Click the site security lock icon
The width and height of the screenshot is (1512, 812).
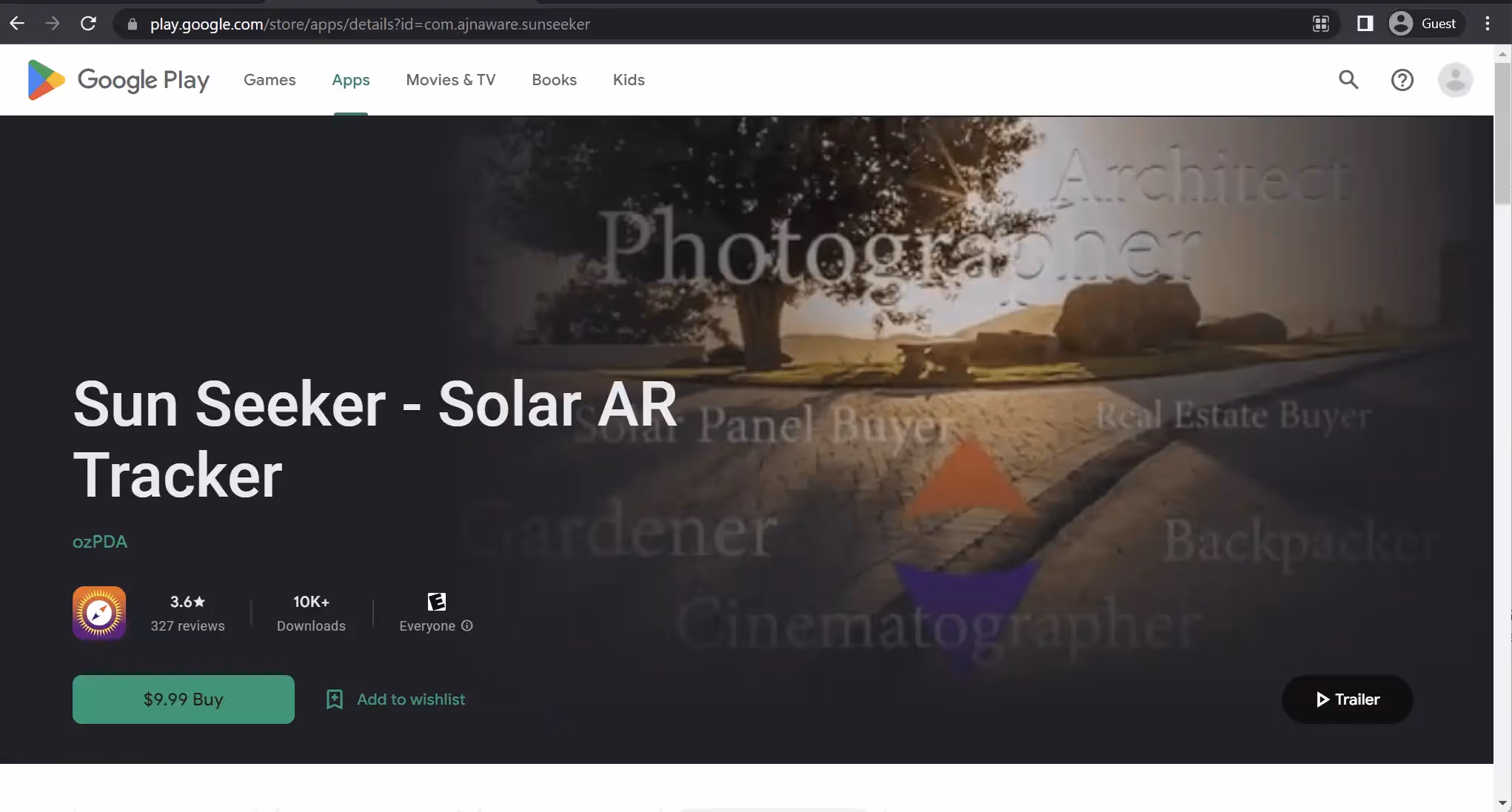(132, 24)
